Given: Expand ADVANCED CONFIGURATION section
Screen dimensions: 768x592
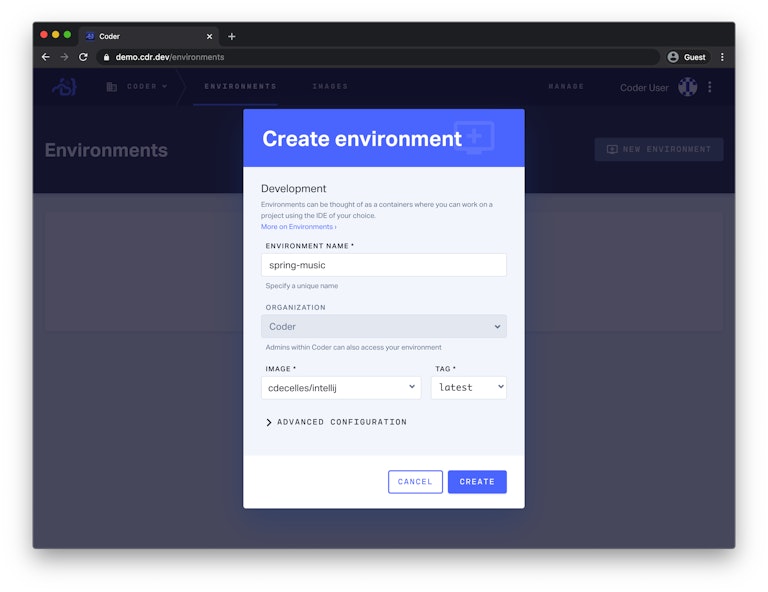Looking at the screenshot, I should point(336,422).
